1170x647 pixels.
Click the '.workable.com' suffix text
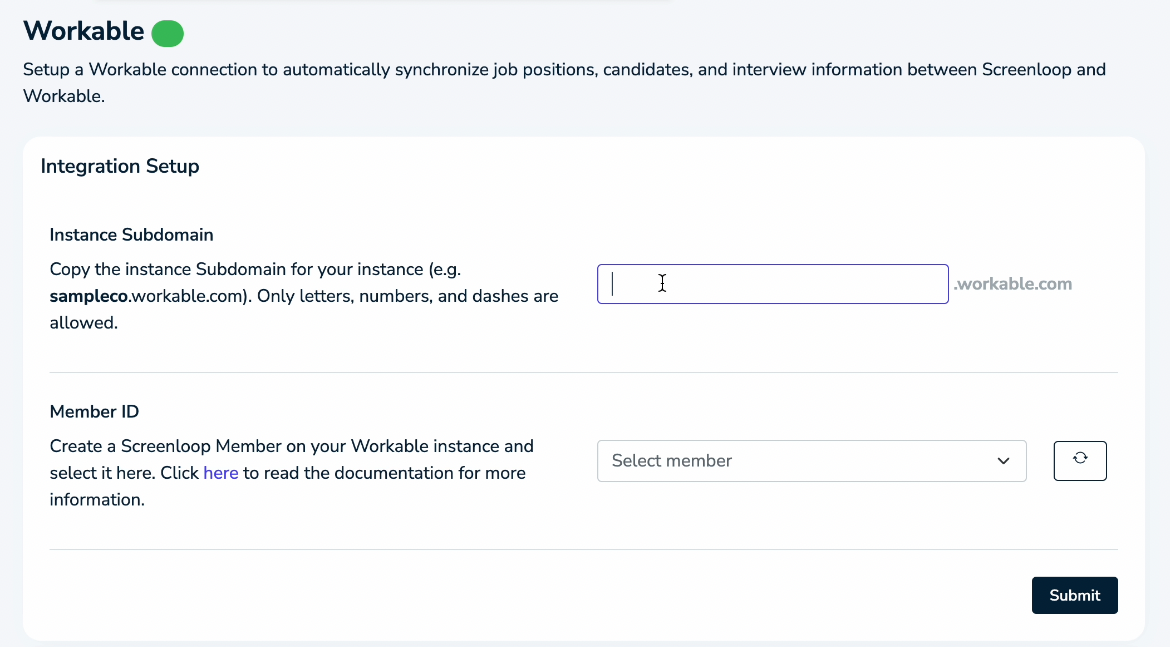click(1013, 284)
